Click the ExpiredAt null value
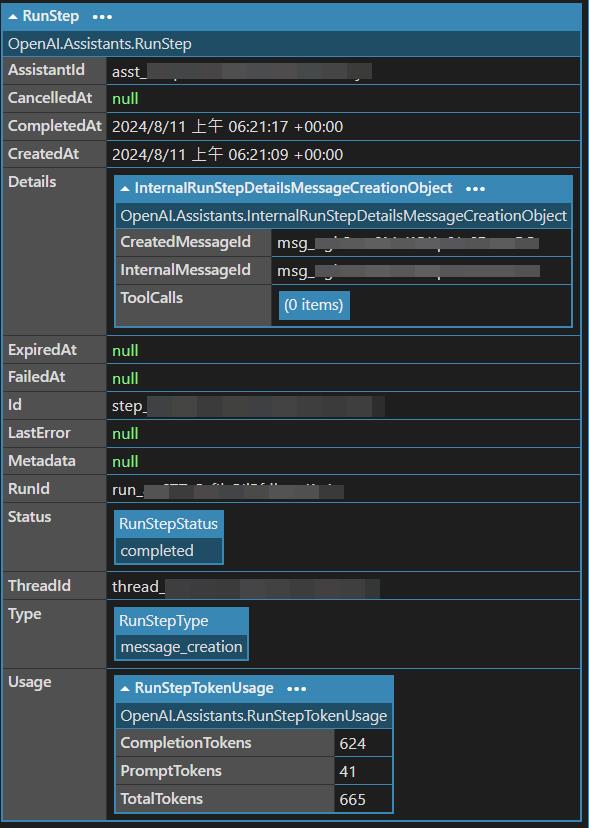 125,351
